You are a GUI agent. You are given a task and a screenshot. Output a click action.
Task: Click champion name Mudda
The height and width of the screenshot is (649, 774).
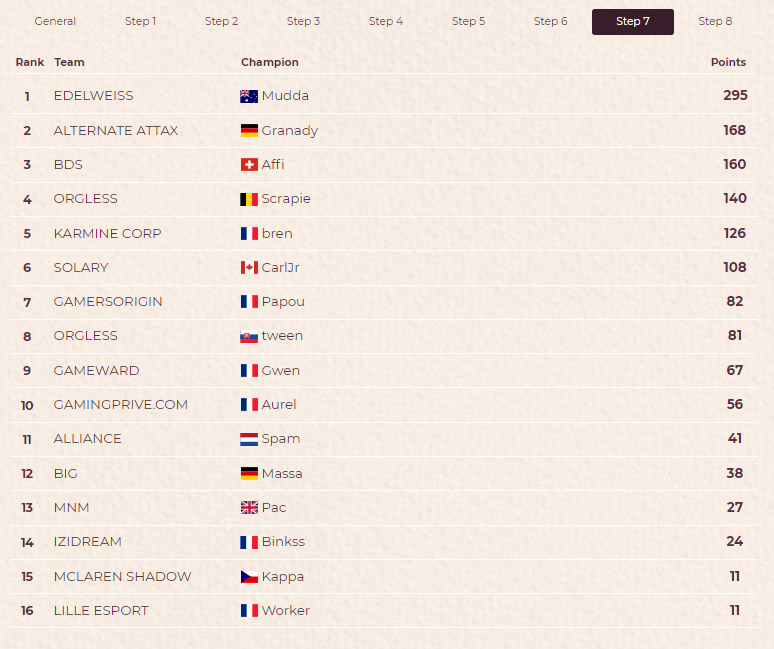285,96
